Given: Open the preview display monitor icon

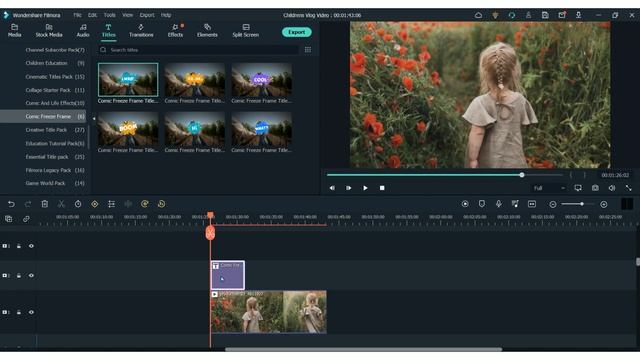Looking at the screenshot, I should [x=578, y=188].
